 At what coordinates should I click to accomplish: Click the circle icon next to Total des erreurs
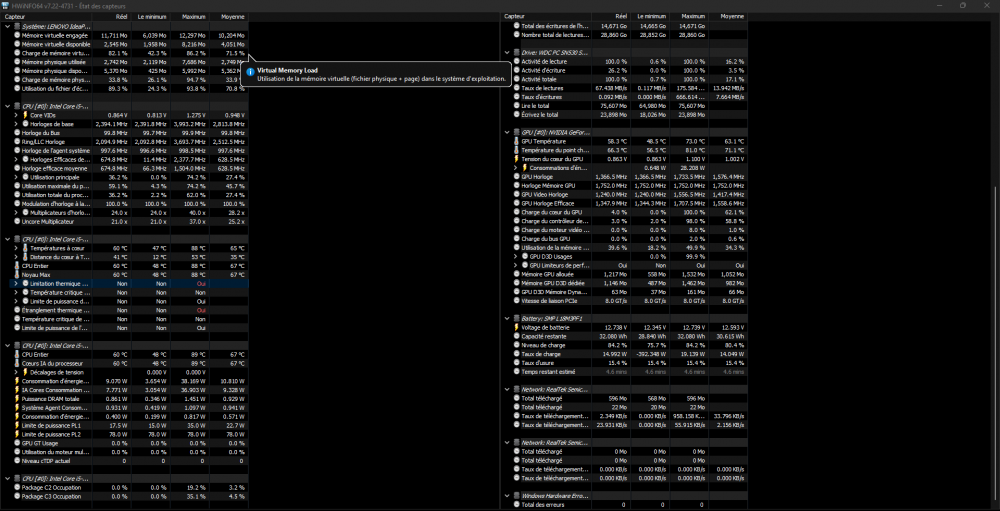[x=517, y=505]
